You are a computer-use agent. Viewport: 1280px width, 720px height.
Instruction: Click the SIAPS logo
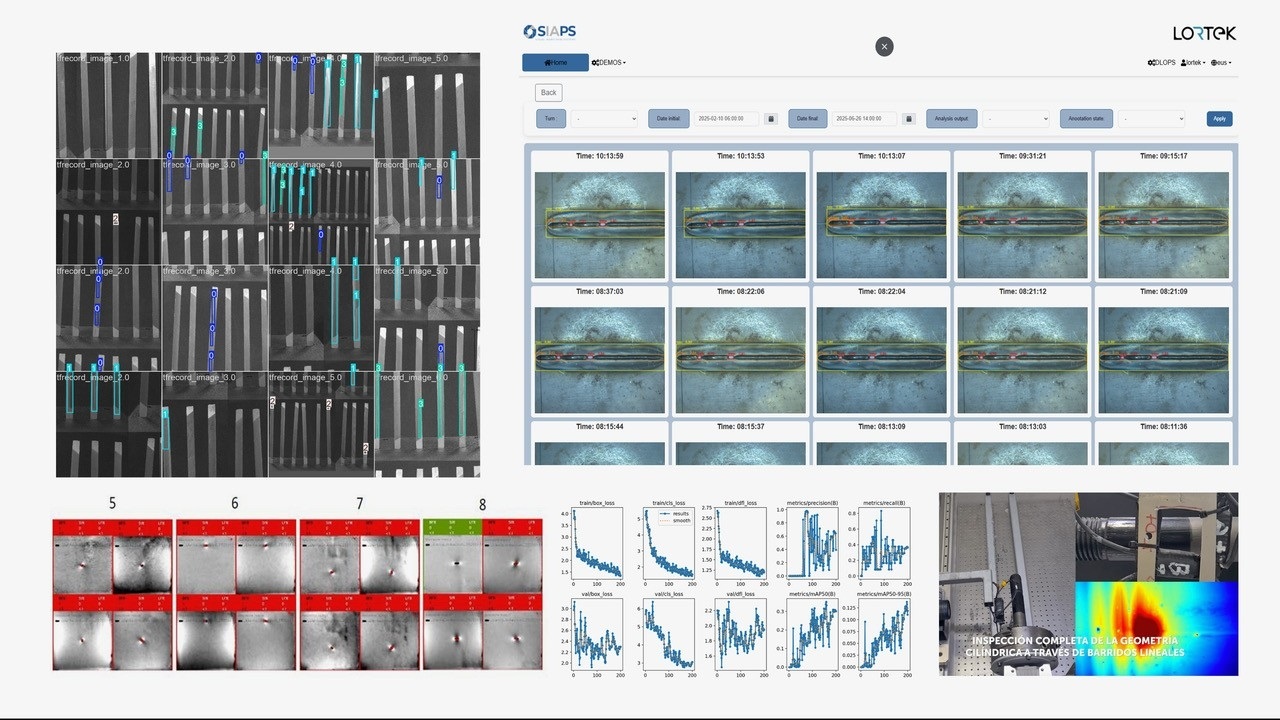click(x=549, y=32)
